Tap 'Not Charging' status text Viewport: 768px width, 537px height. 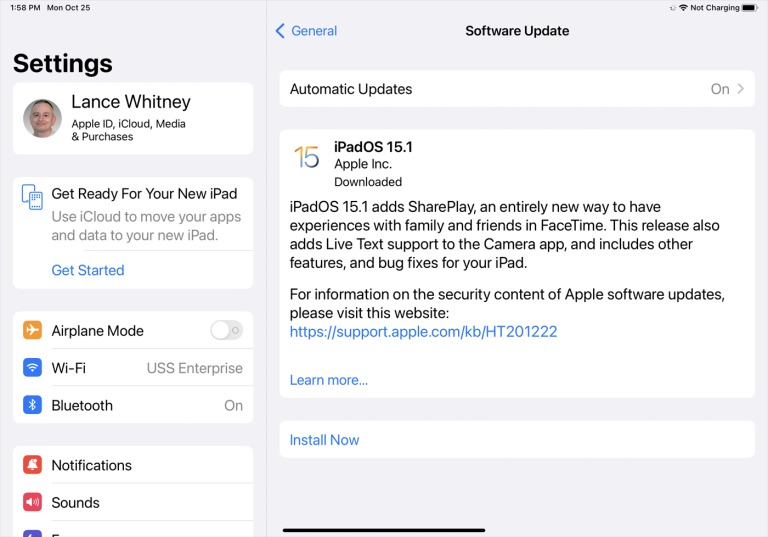click(x=715, y=7)
